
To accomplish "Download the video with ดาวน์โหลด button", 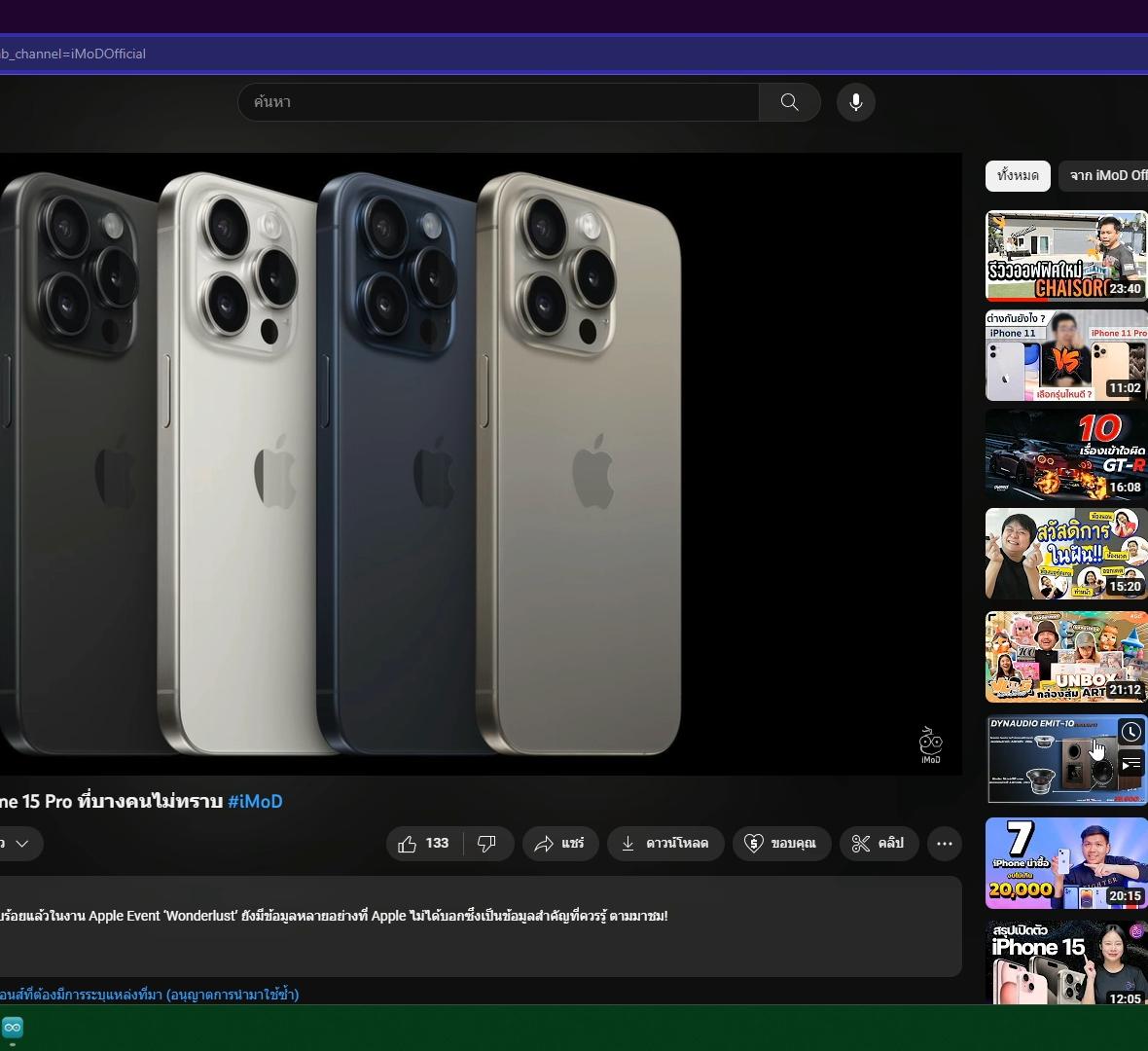I will [x=665, y=844].
